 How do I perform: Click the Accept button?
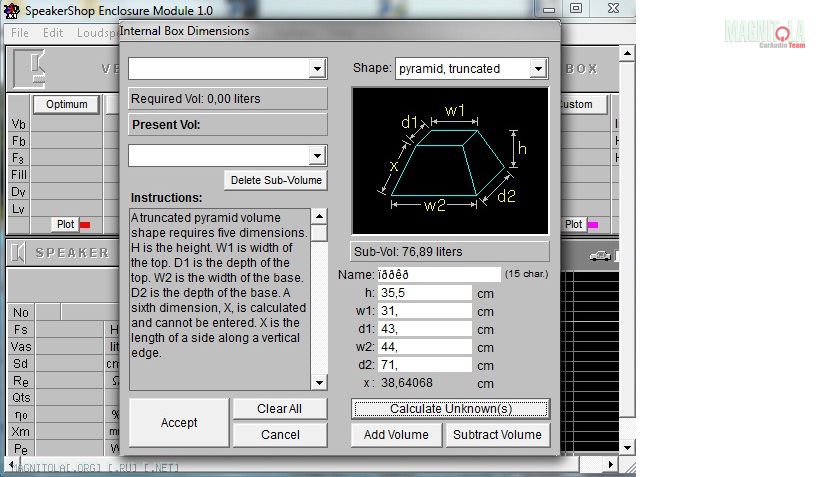click(179, 423)
